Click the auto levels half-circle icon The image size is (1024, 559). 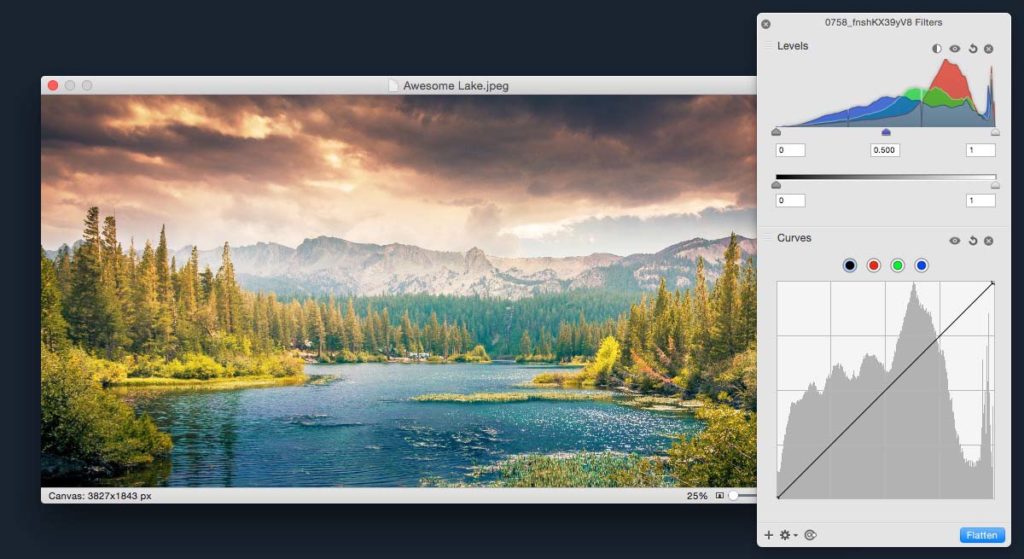tap(936, 48)
